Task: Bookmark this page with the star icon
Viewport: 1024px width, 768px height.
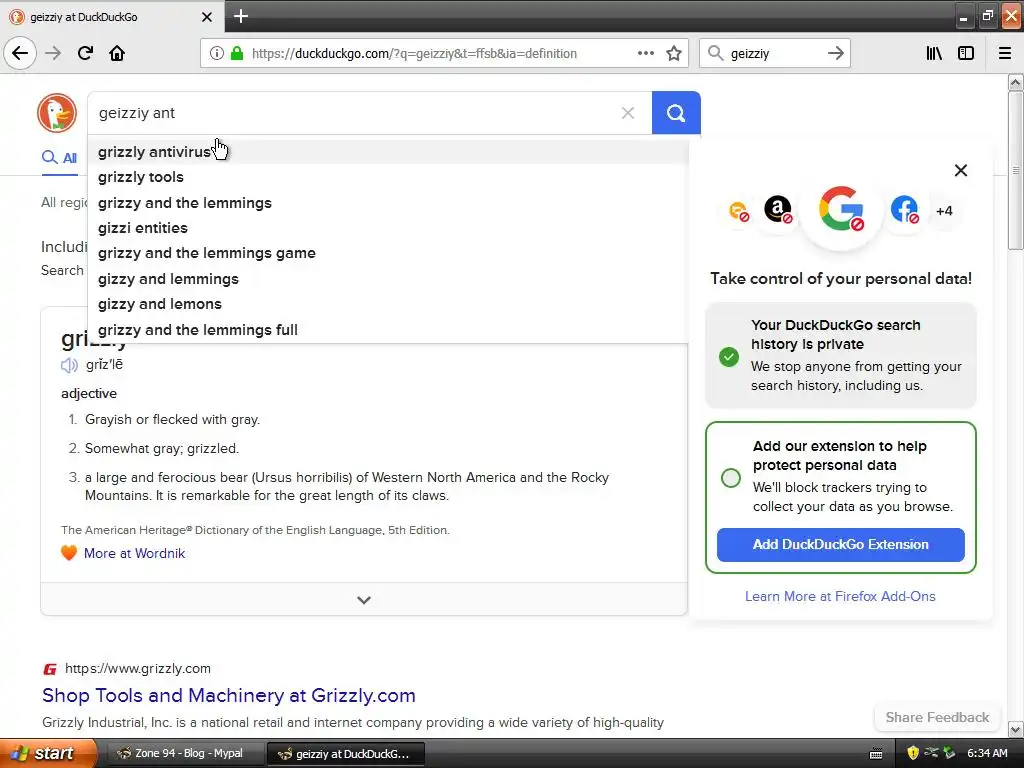Action: [674, 53]
